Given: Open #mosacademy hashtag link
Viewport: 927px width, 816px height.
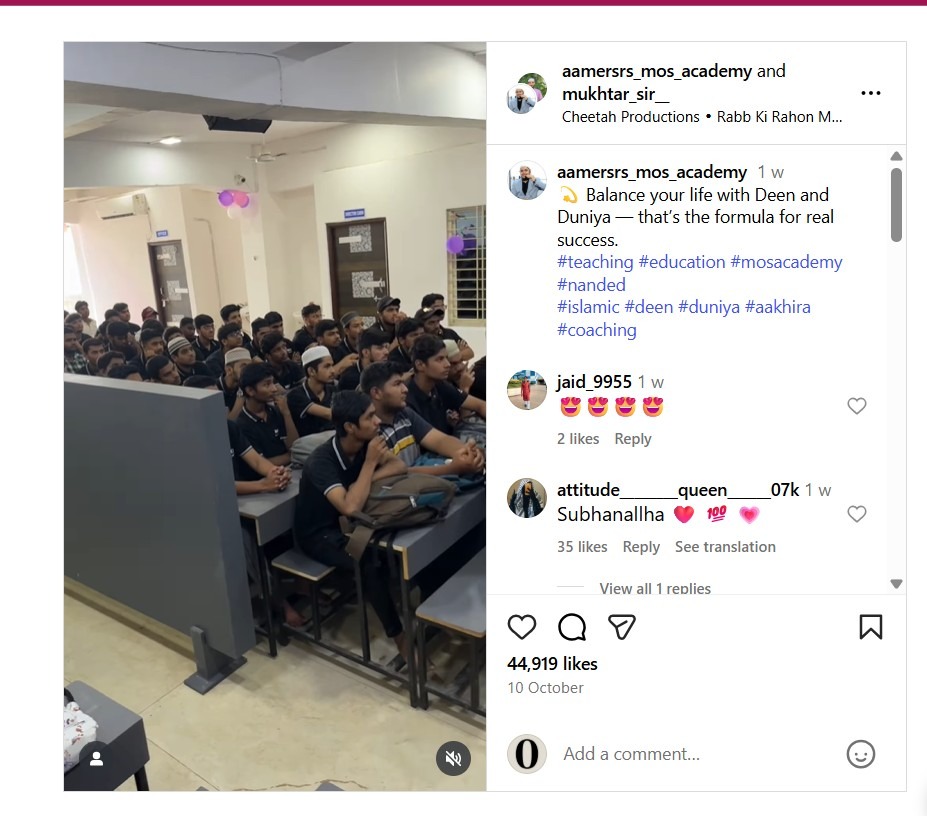Looking at the screenshot, I should [786, 262].
